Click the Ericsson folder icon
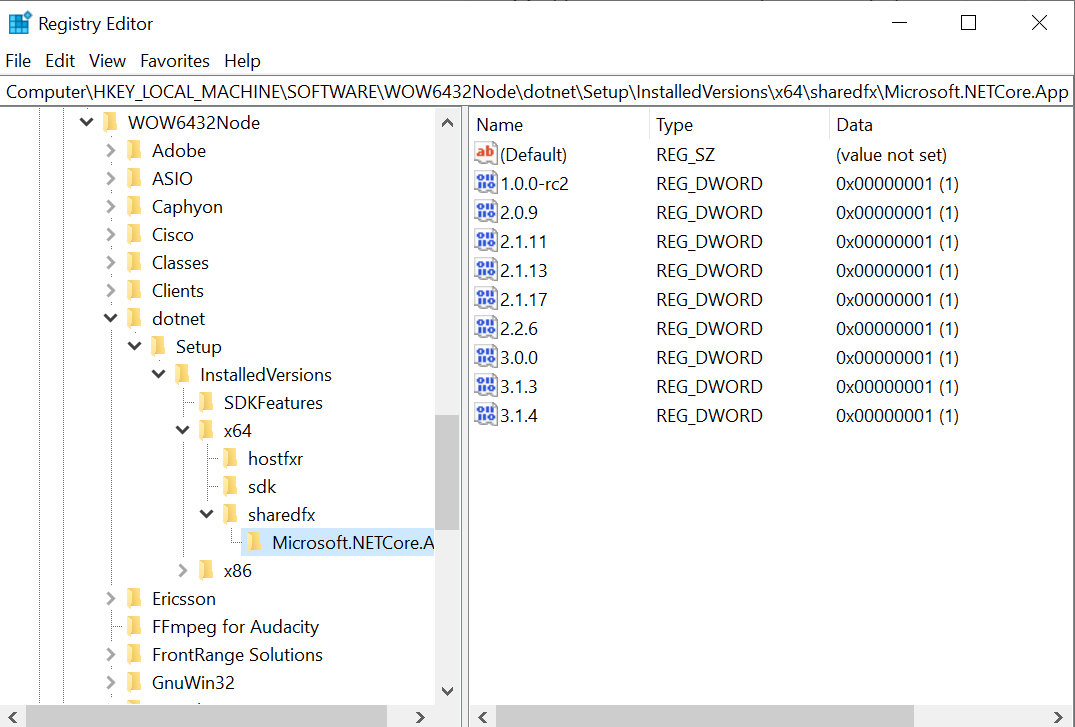Viewport: 1075px width, 727px height. pos(134,599)
